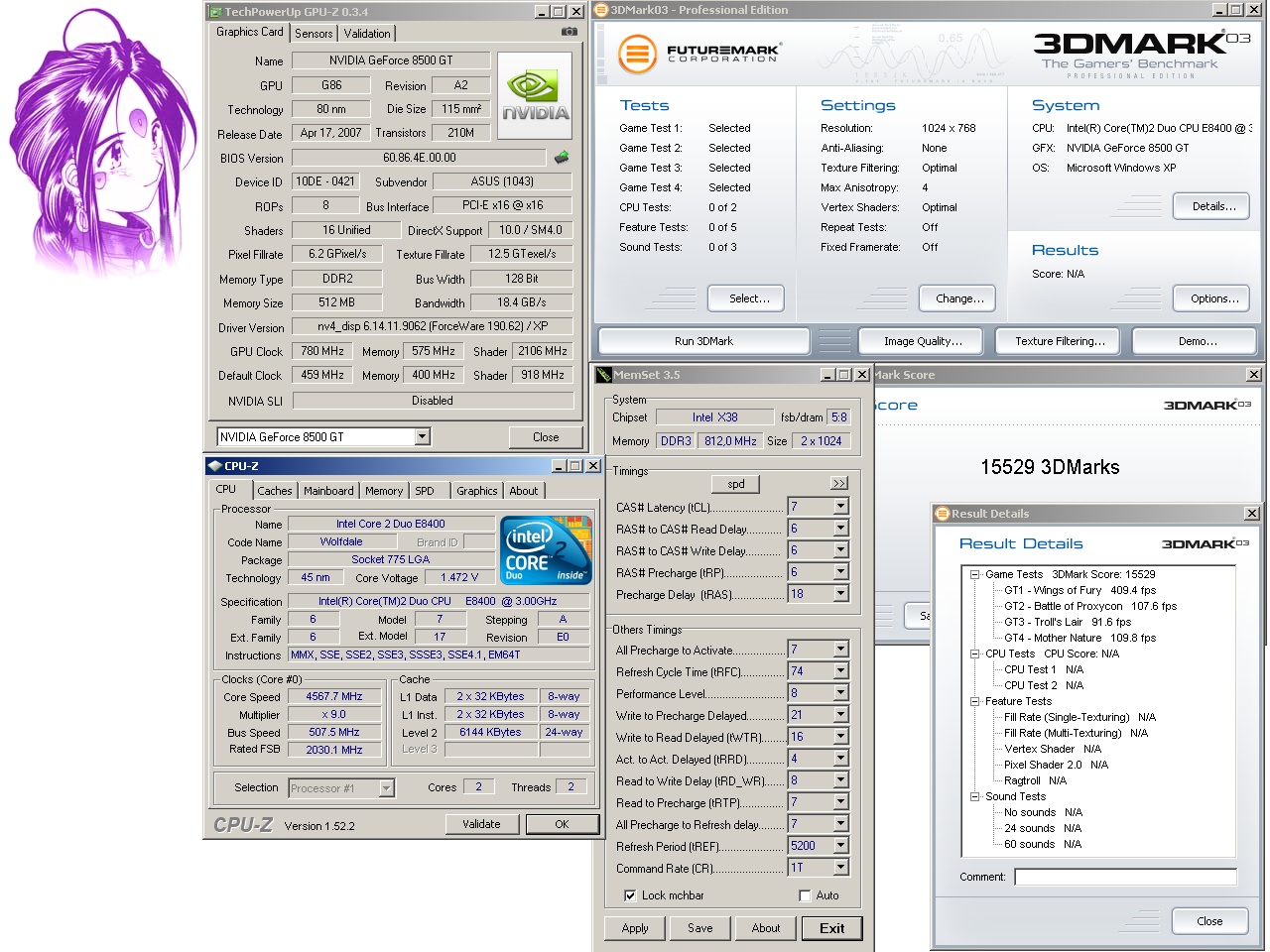1270x952 pixels.
Task: Switch to the Sensors tab in GPU-Z
Action: click(314, 34)
